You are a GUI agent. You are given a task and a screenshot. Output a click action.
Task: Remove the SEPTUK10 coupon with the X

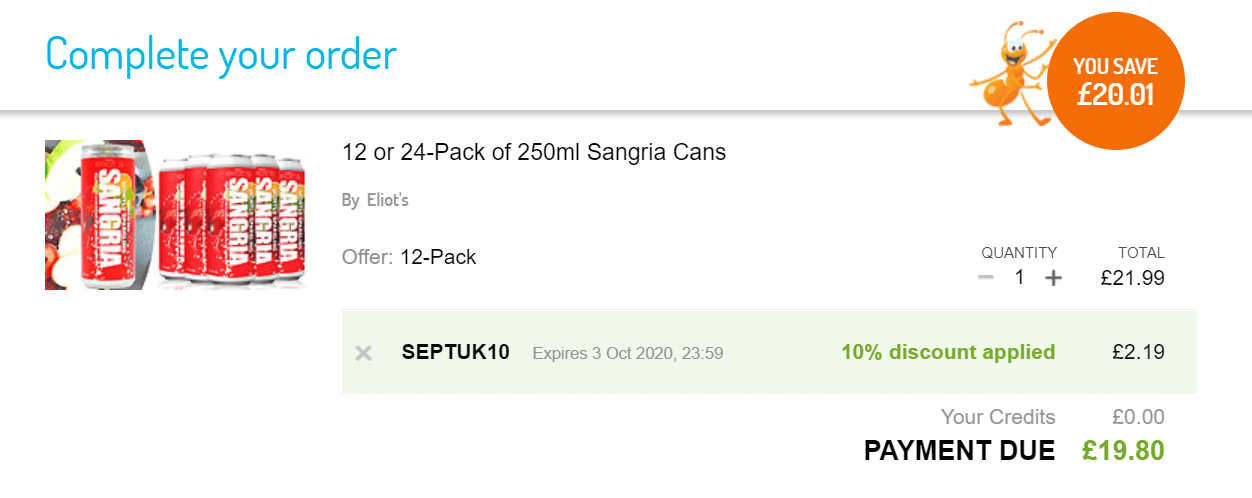[364, 352]
